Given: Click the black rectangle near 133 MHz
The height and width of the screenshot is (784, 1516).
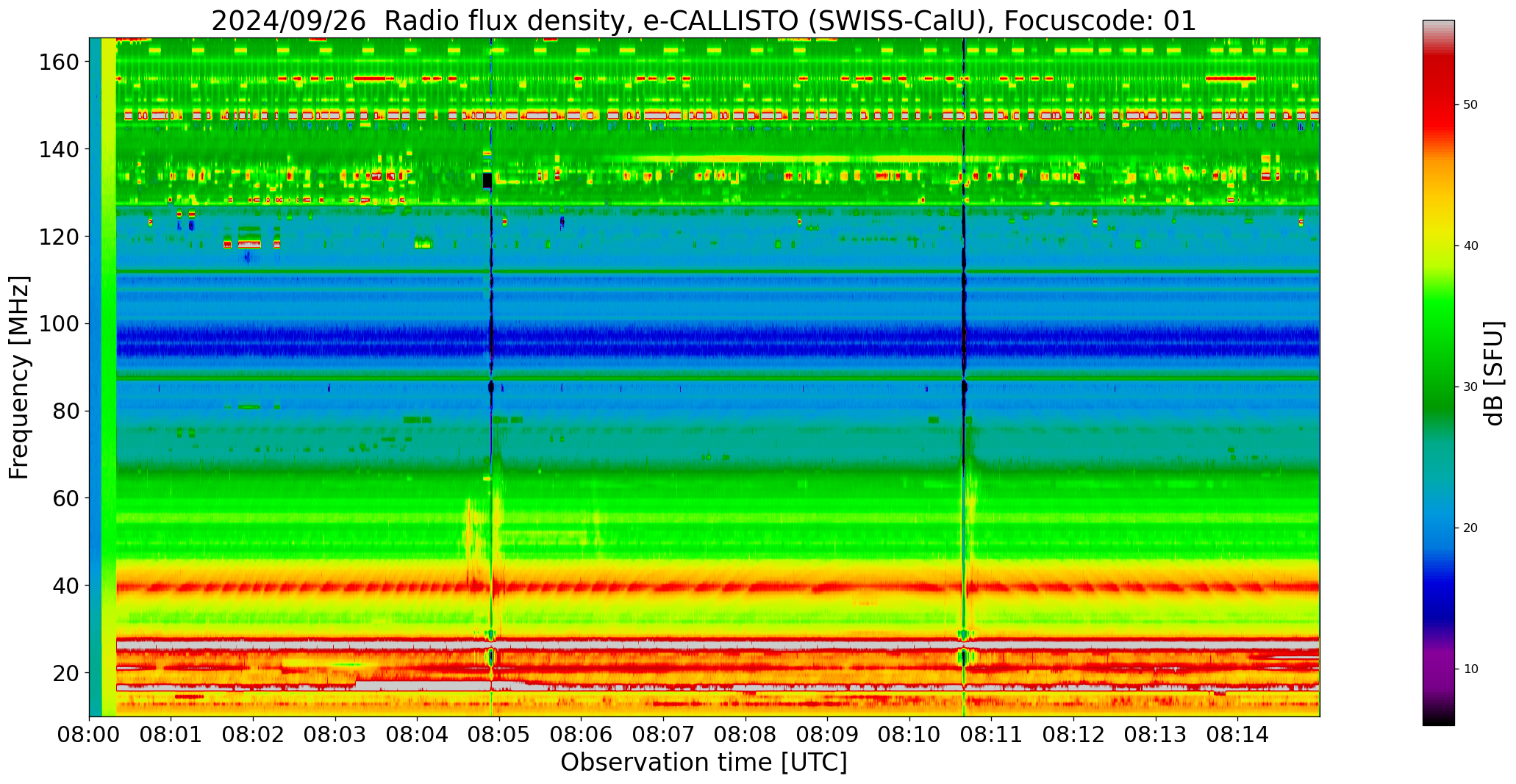Looking at the screenshot, I should coord(487,180).
